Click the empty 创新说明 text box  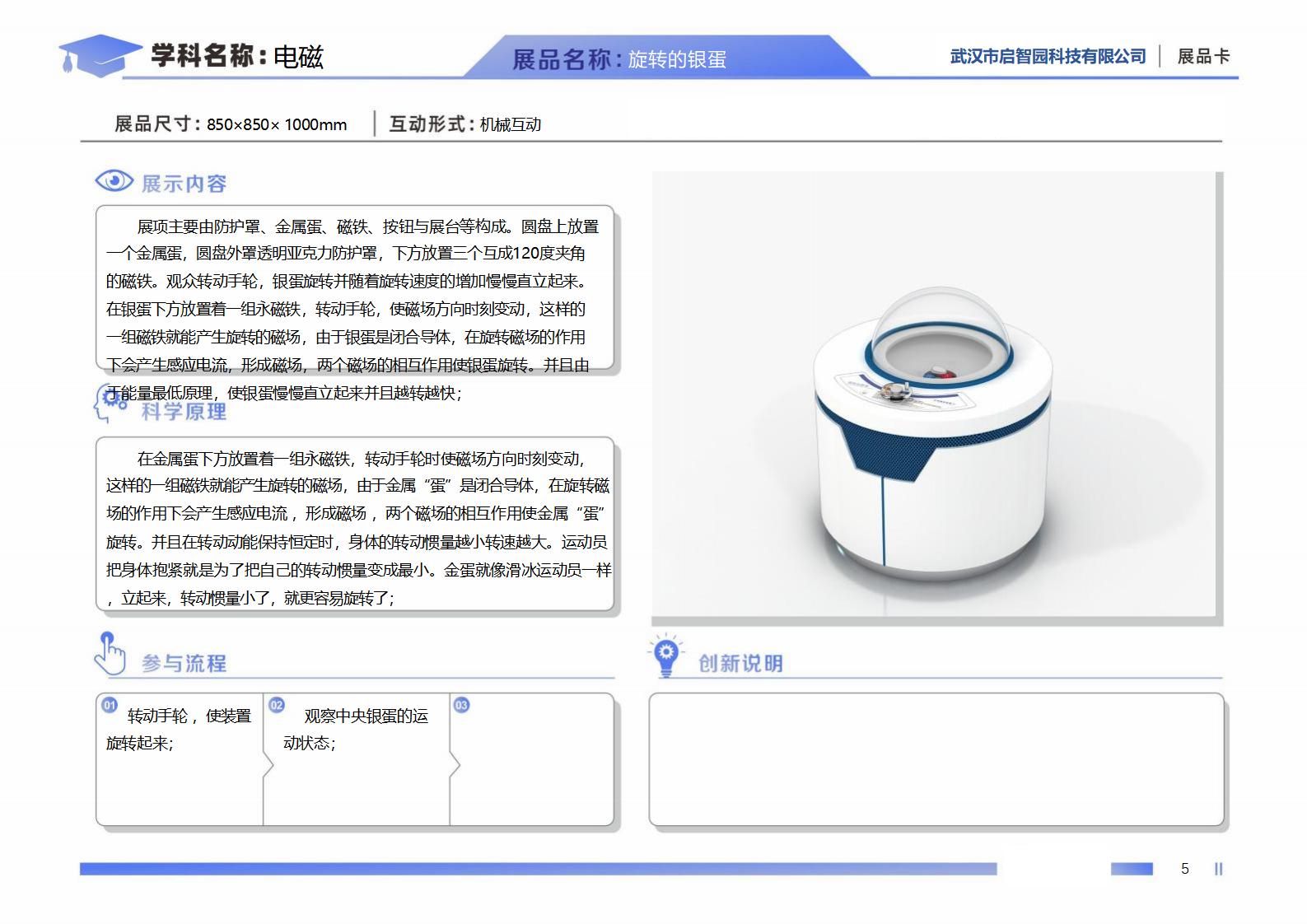936,759
